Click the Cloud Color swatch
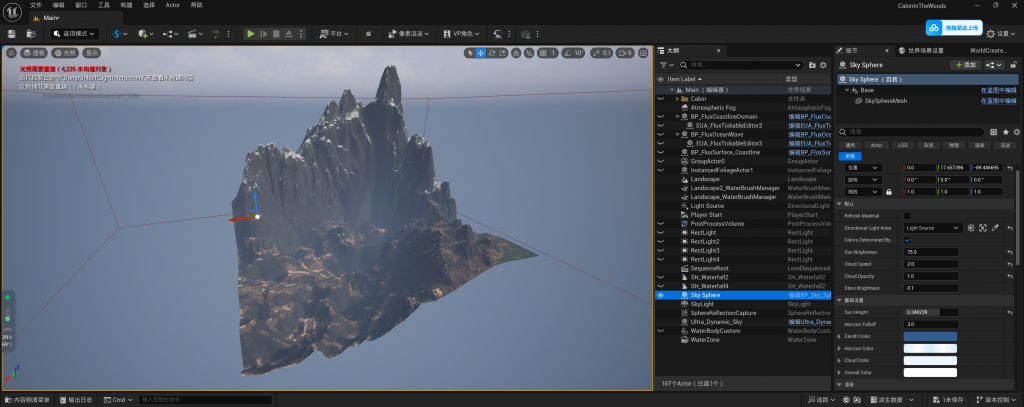This screenshot has height=407, width=1024. 930,361
